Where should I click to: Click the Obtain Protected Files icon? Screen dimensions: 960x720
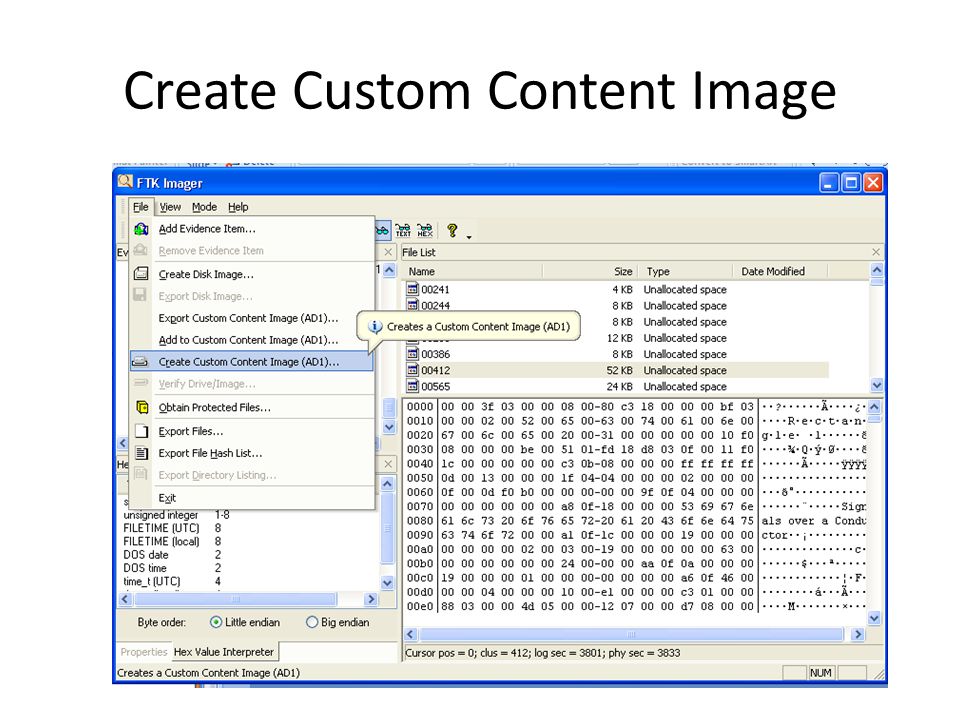141,407
